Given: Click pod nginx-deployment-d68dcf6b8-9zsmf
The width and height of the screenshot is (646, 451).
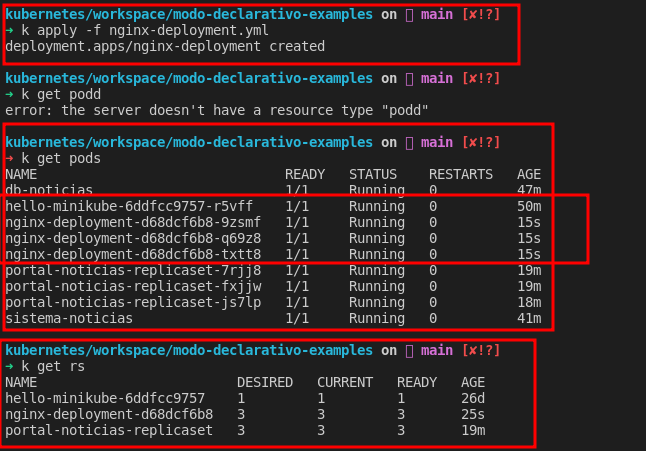Looking at the screenshot, I should pyautogui.click(x=133, y=222).
